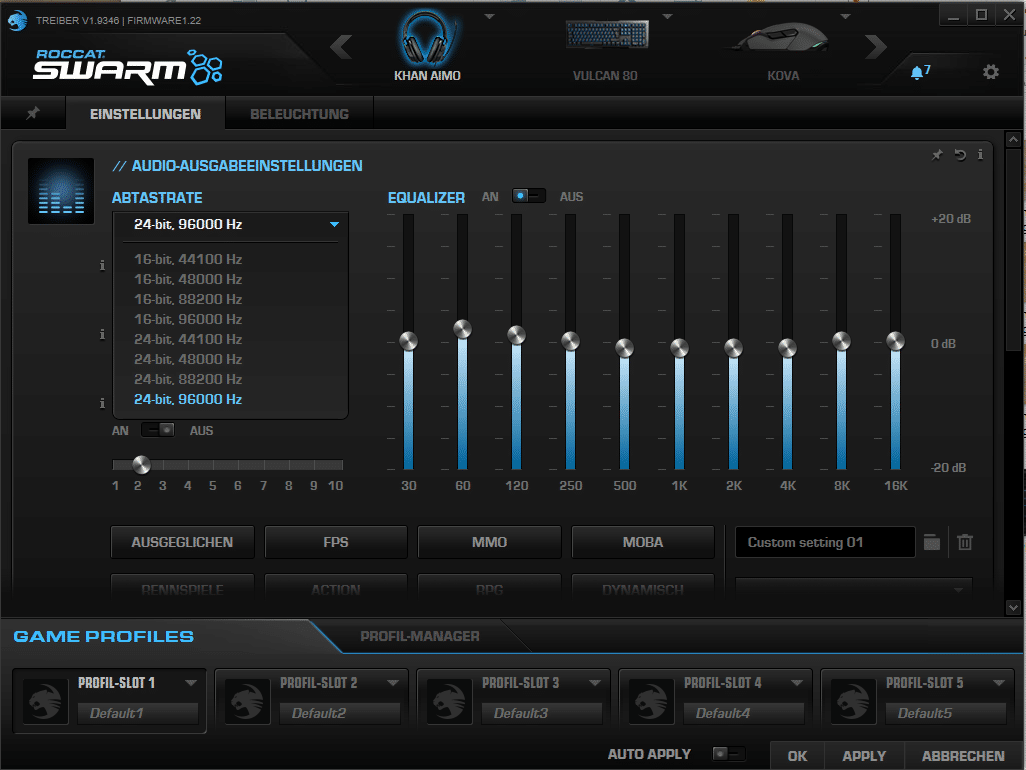
Task: Reset audio settings with the undo icon
Action: (960, 155)
